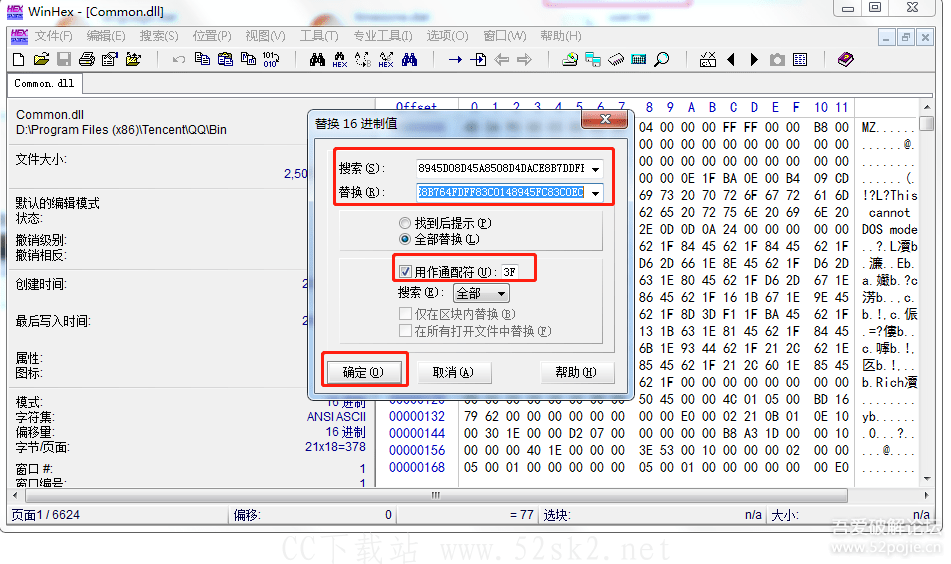Click the offset row 00000168
Viewport: 951px width, 564px height.
pyautogui.click(x=417, y=468)
